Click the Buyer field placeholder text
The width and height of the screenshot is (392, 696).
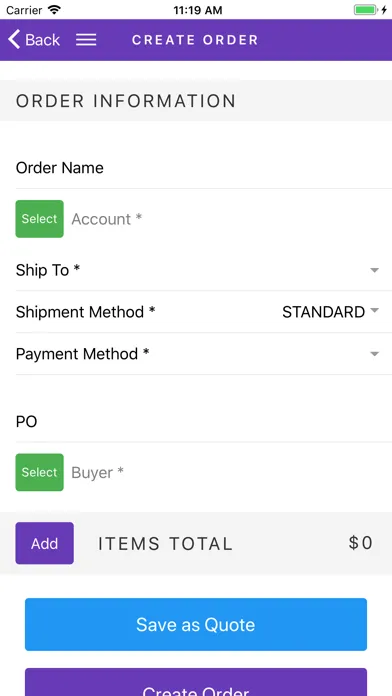(97, 472)
